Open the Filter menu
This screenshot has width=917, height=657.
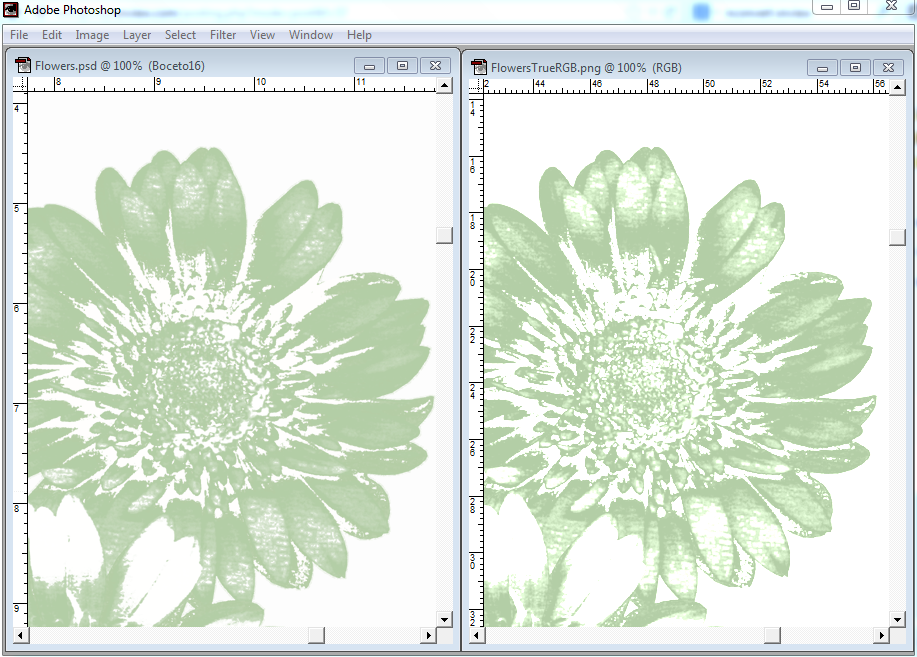(223, 35)
